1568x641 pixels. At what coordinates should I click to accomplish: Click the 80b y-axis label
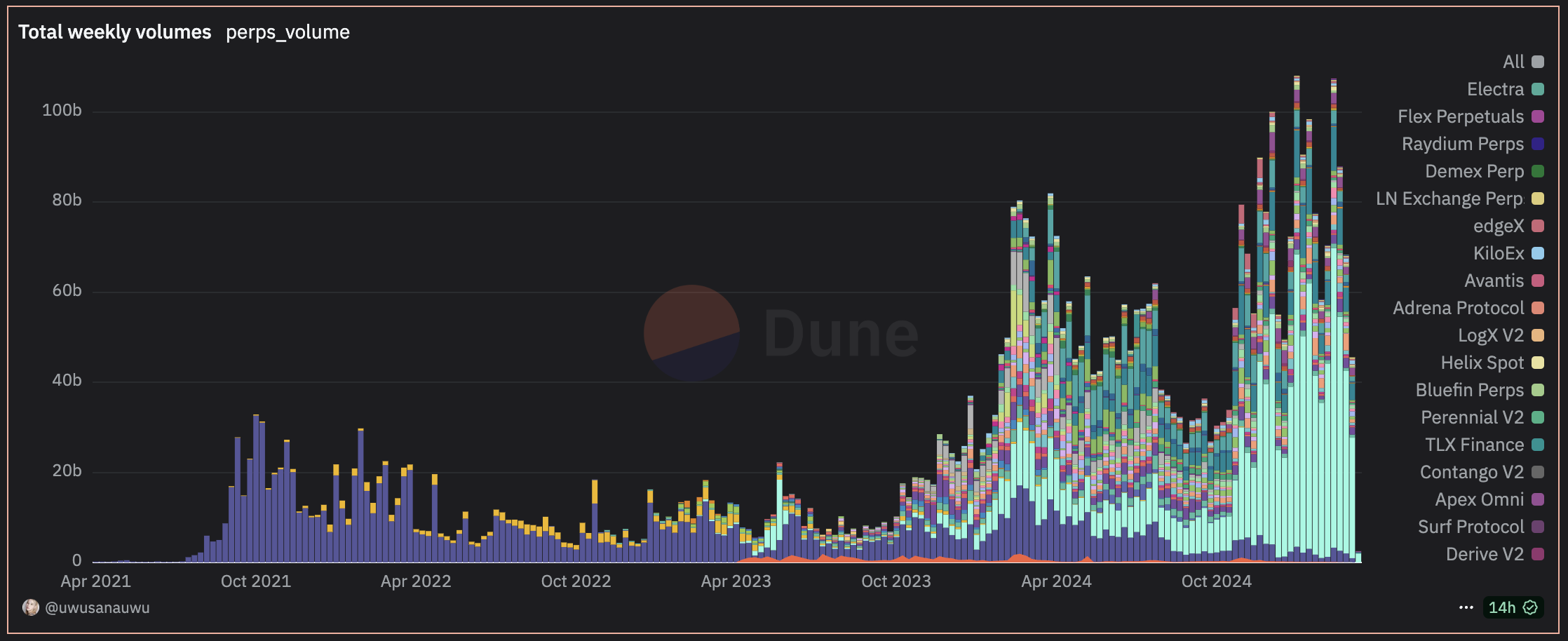pos(67,200)
